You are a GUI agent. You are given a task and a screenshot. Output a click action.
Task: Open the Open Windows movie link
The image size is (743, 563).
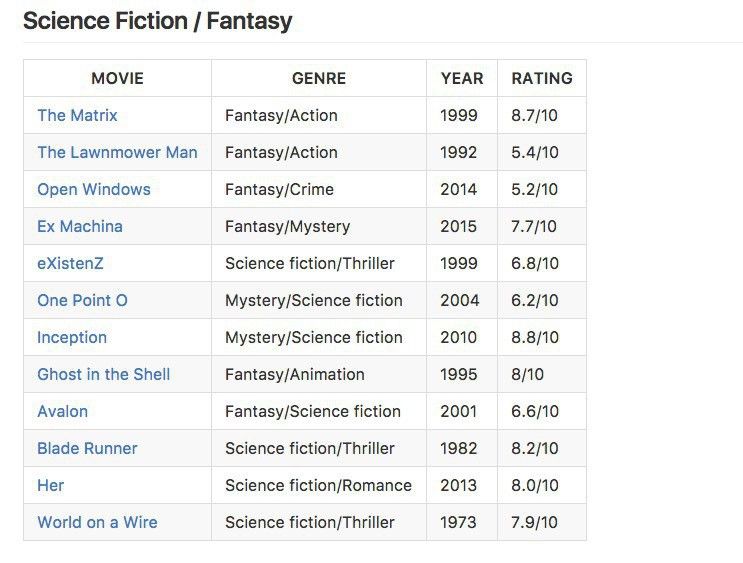coord(94,190)
